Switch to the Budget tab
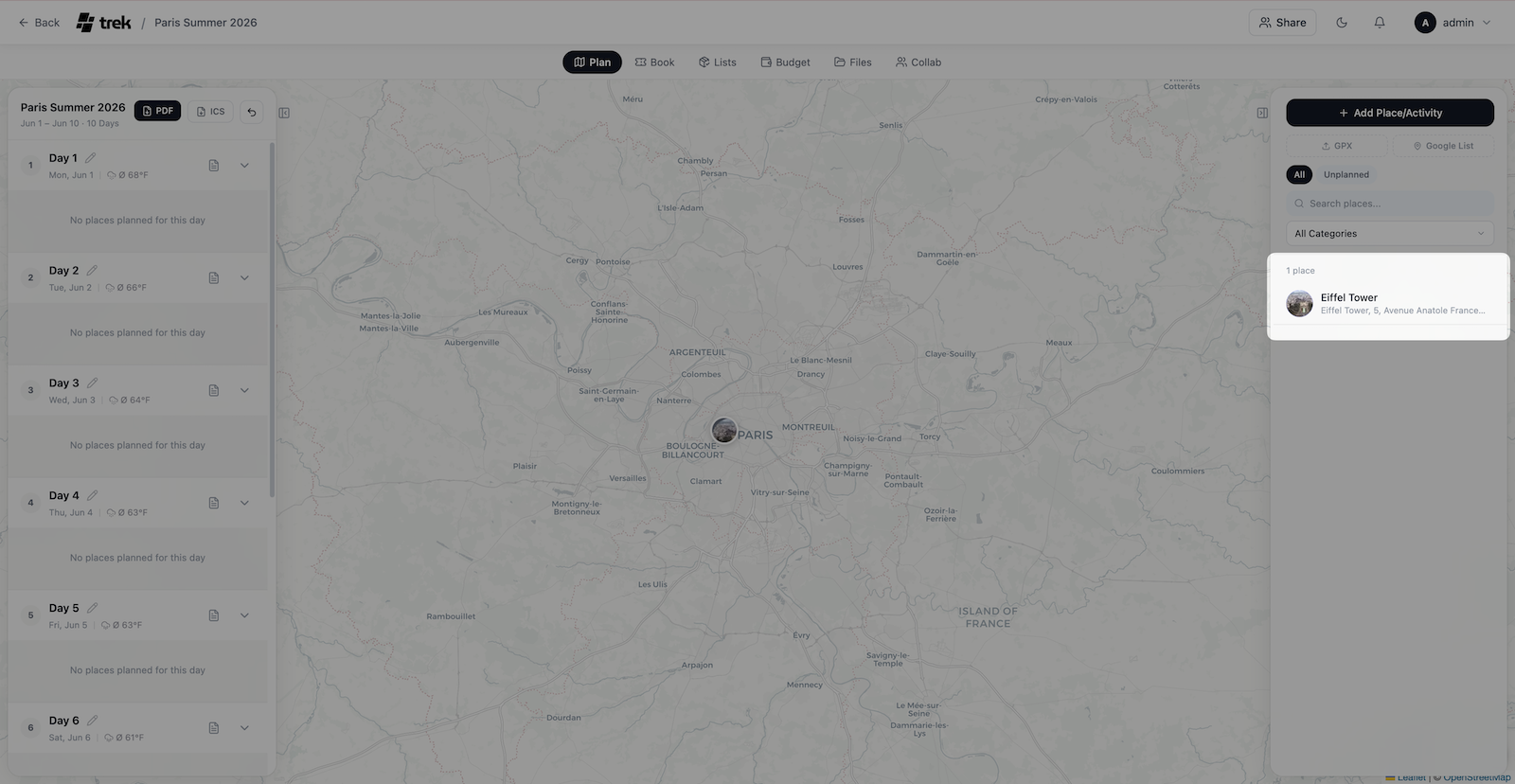Image resolution: width=1515 pixels, height=784 pixels. (785, 62)
